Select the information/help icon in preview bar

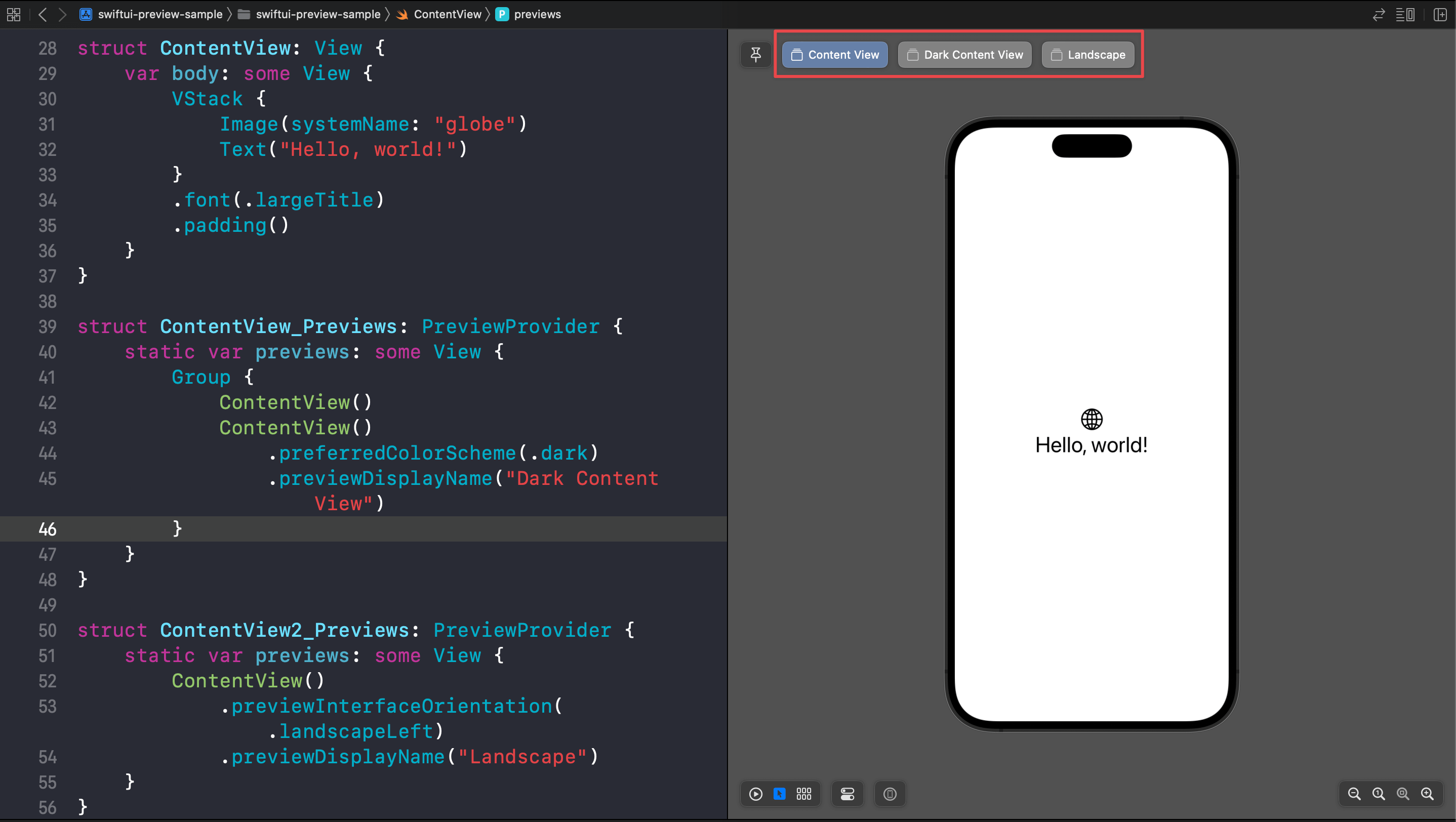pyautogui.click(x=890, y=794)
